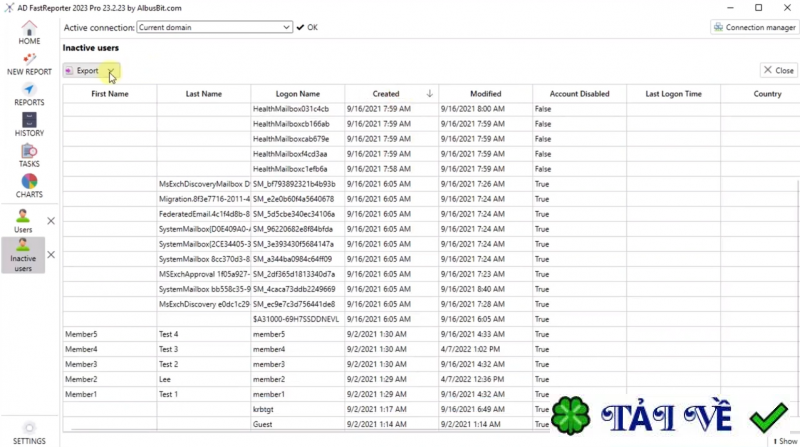Screen dimensions: 800x447
Task: Select the FederatedEmail last name cell
Action: [204, 214]
